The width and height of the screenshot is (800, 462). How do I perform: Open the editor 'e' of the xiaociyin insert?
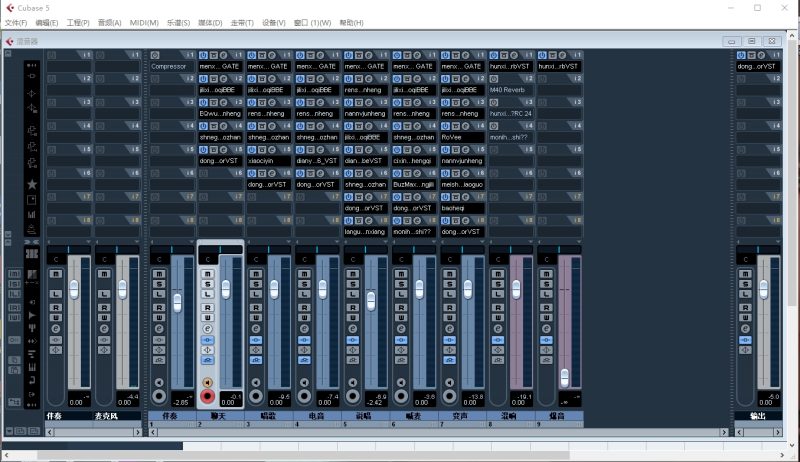pos(272,149)
